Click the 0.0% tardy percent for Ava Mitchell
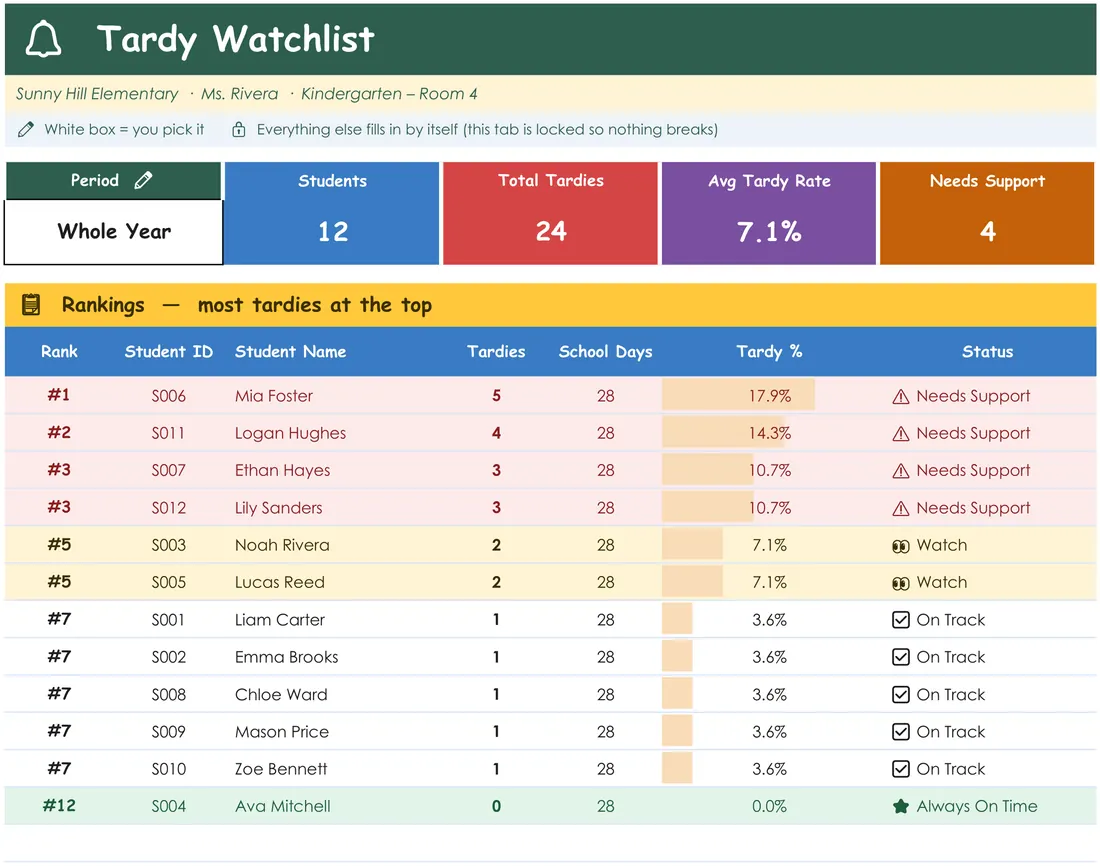Viewport: 1100px width, 866px height. (769, 806)
